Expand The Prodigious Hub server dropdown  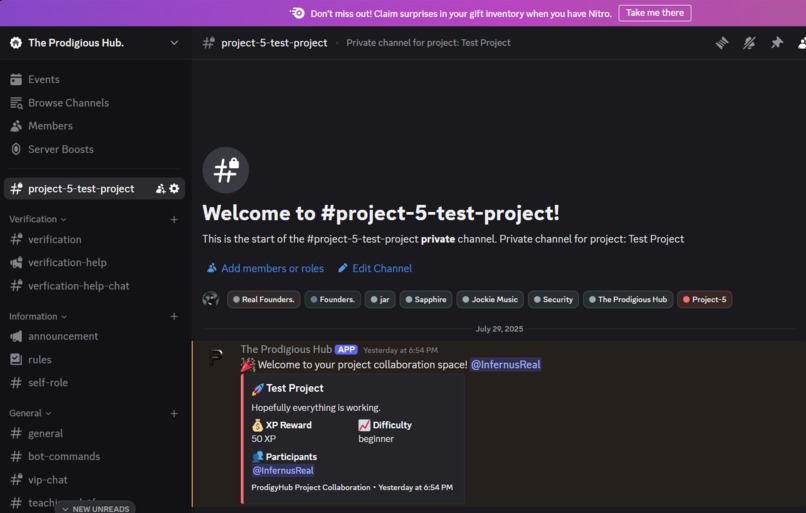pos(174,43)
